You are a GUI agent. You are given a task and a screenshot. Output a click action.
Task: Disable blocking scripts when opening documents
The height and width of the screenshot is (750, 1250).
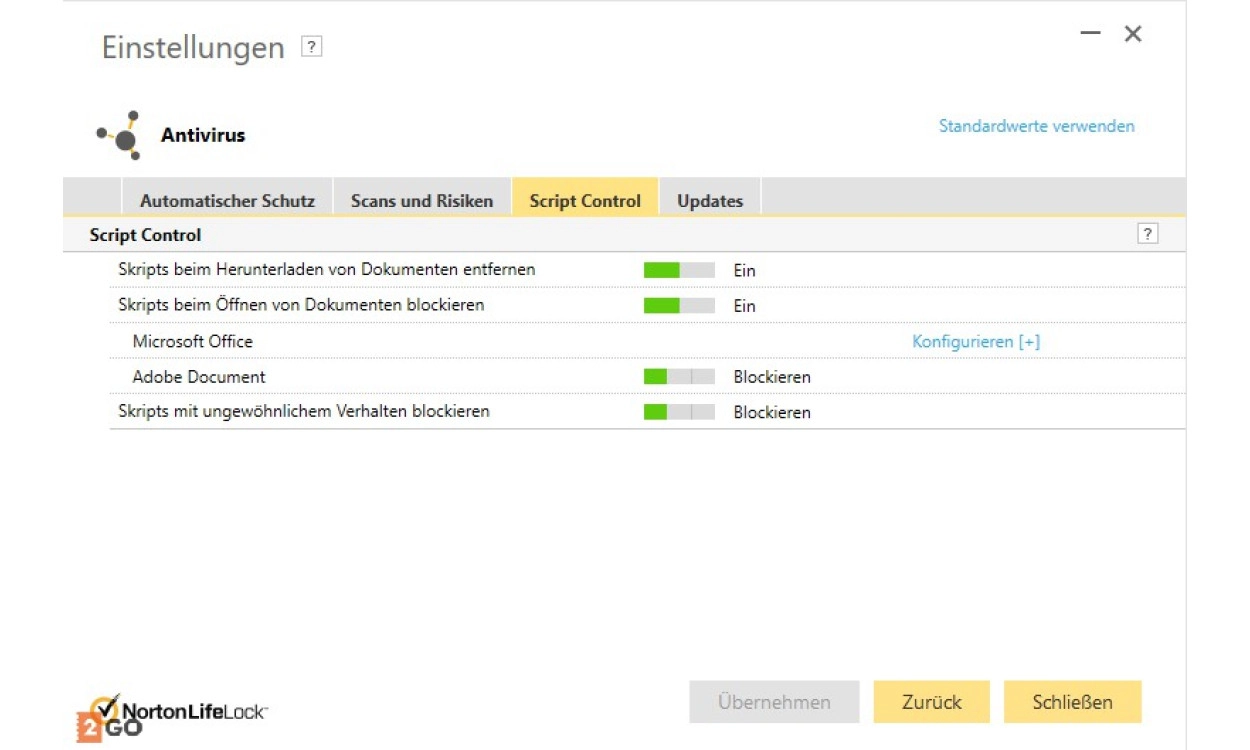pos(679,306)
